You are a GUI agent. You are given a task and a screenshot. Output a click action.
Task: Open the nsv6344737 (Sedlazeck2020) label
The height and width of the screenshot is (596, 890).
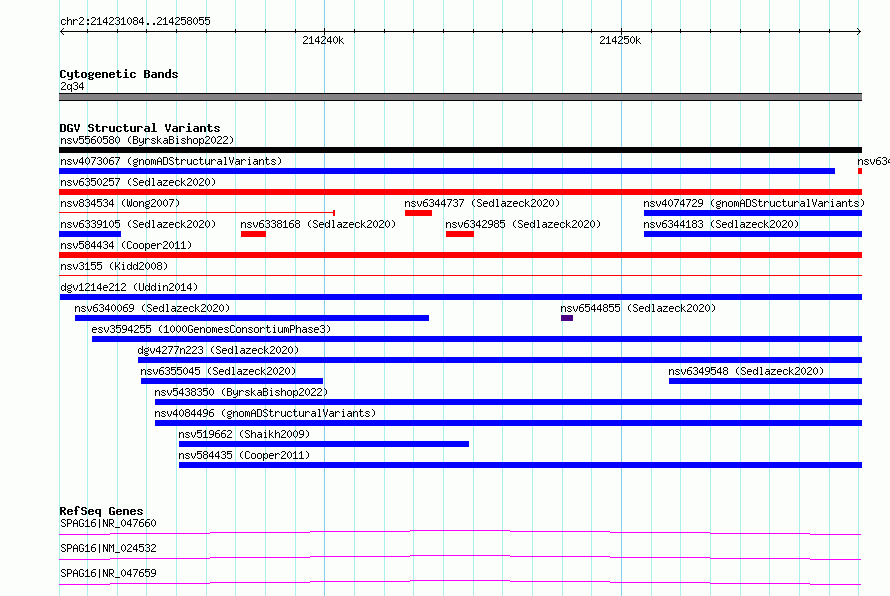pos(482,203)
